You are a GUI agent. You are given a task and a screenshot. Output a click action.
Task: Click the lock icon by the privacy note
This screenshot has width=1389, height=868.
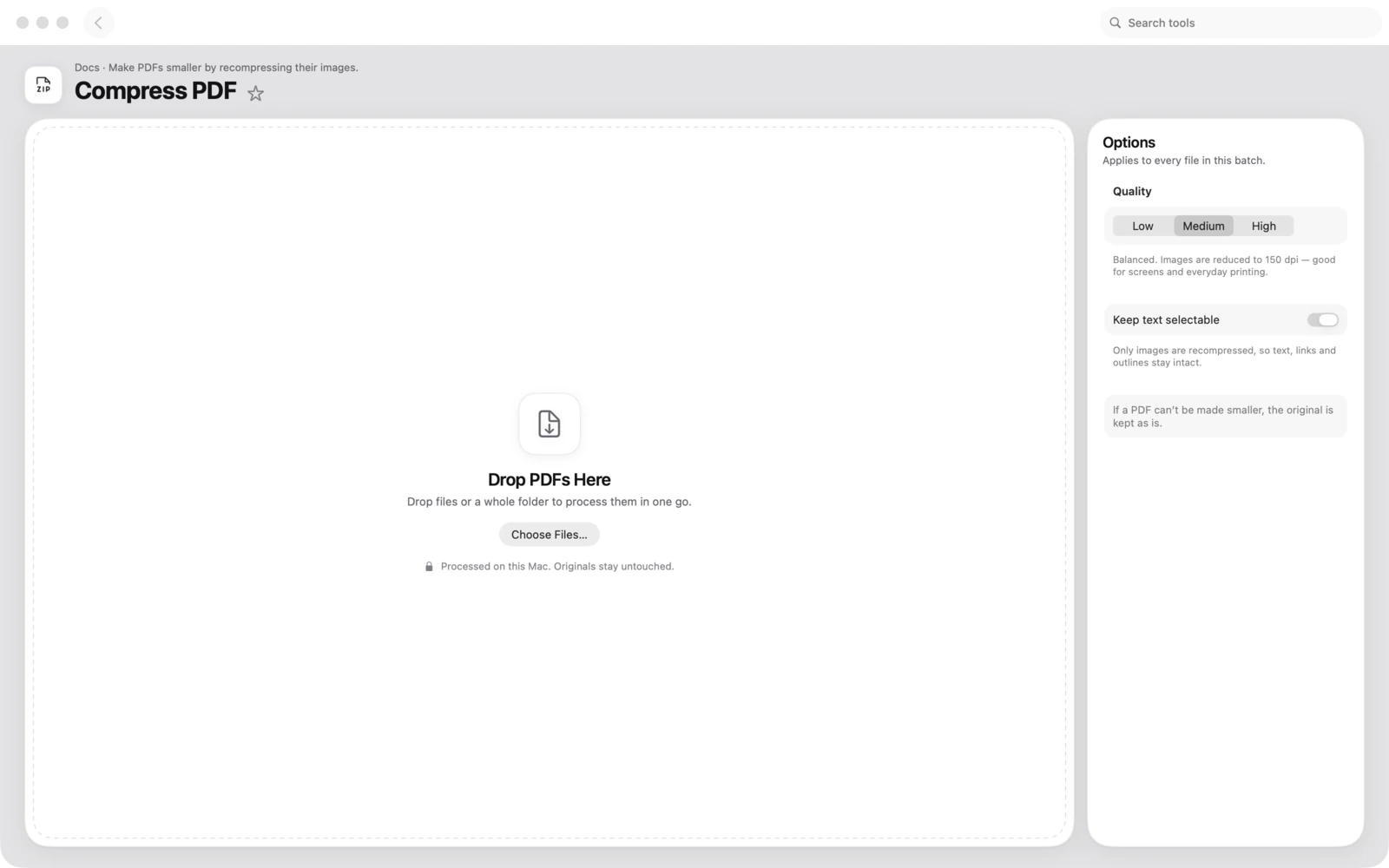pos(429,567)
